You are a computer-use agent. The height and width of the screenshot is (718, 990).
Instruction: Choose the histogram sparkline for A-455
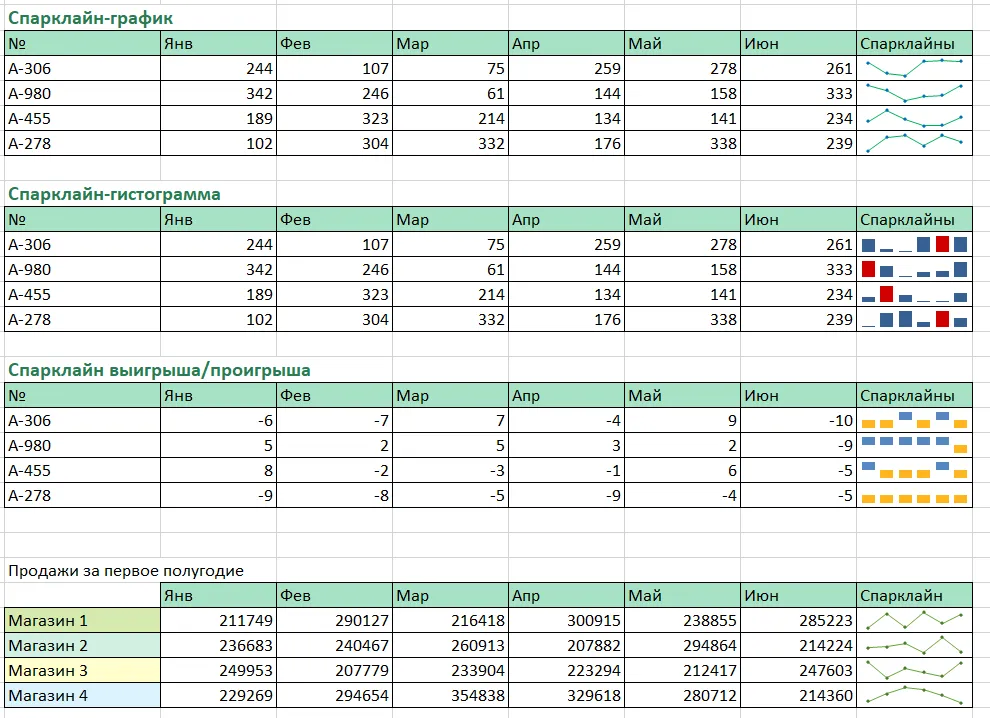[914, 294]
